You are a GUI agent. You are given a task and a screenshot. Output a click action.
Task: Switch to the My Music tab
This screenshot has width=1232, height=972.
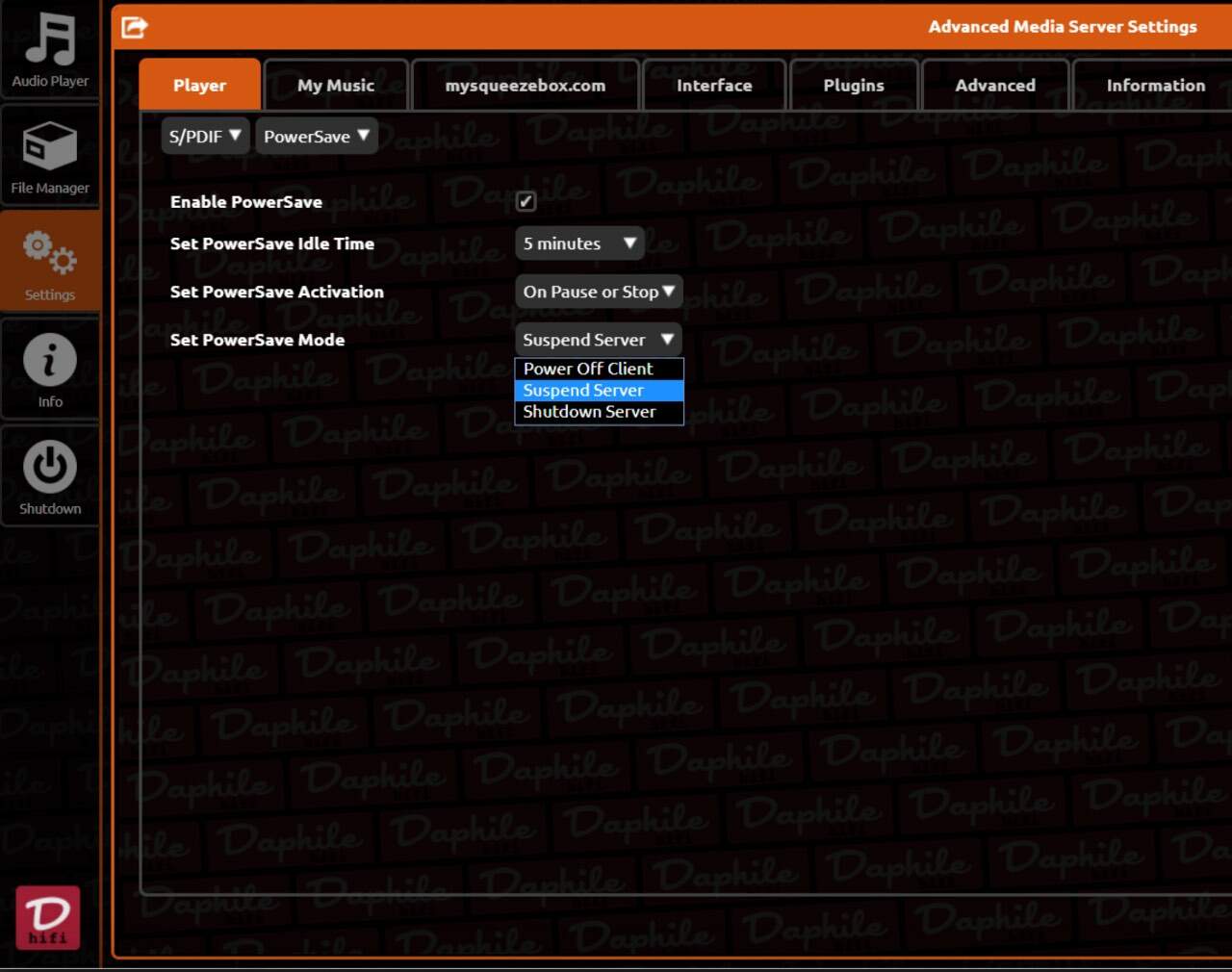pos(336,85)
